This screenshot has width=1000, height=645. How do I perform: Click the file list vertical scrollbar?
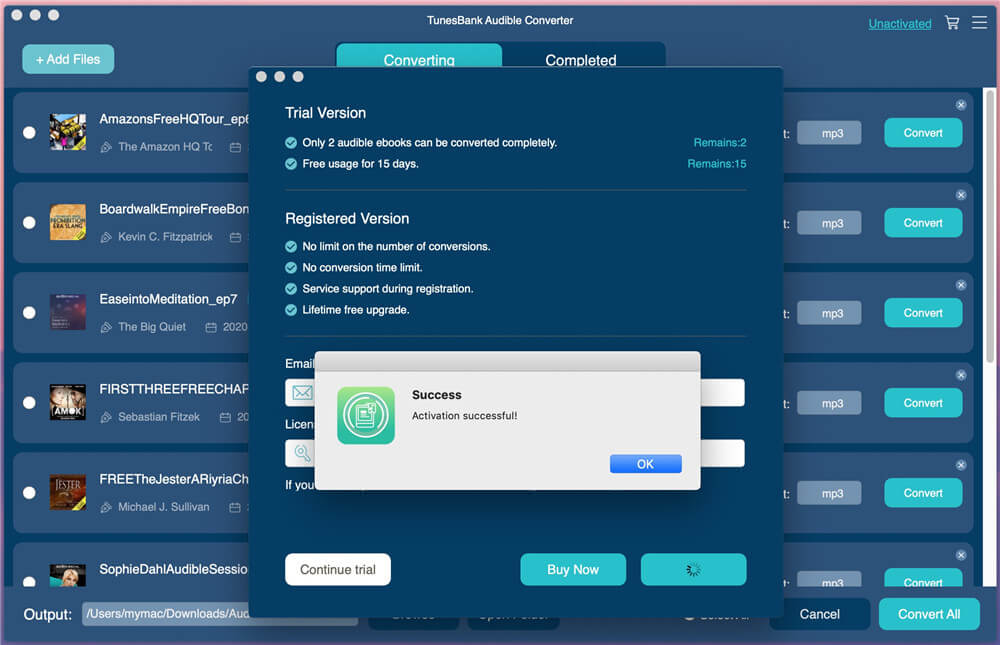pos(990,226)
